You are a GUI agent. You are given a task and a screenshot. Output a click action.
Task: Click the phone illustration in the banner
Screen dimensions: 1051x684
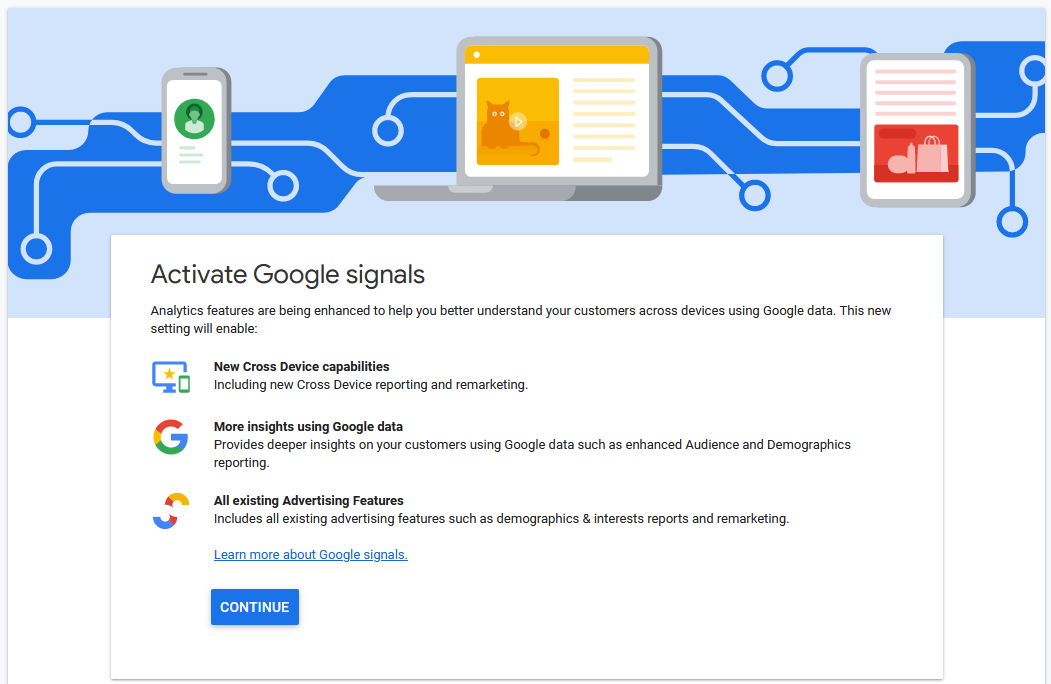(x=194, y=130)
